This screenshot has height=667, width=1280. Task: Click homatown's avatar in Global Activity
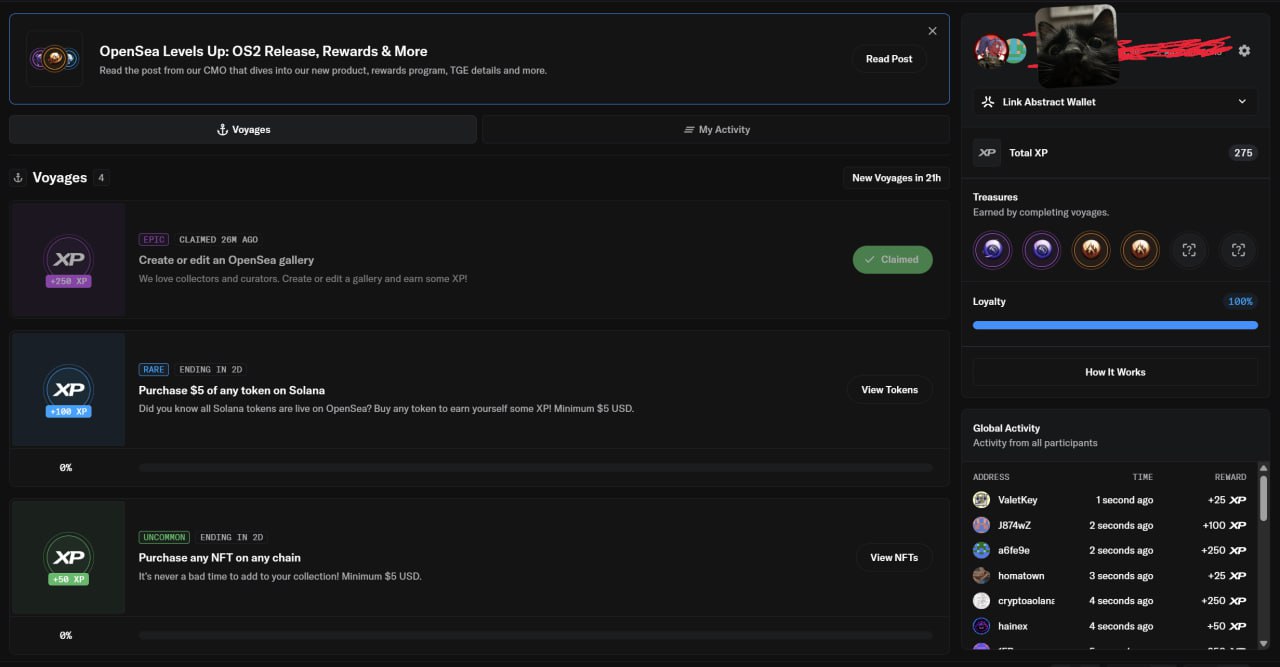(x=981, y=576)
